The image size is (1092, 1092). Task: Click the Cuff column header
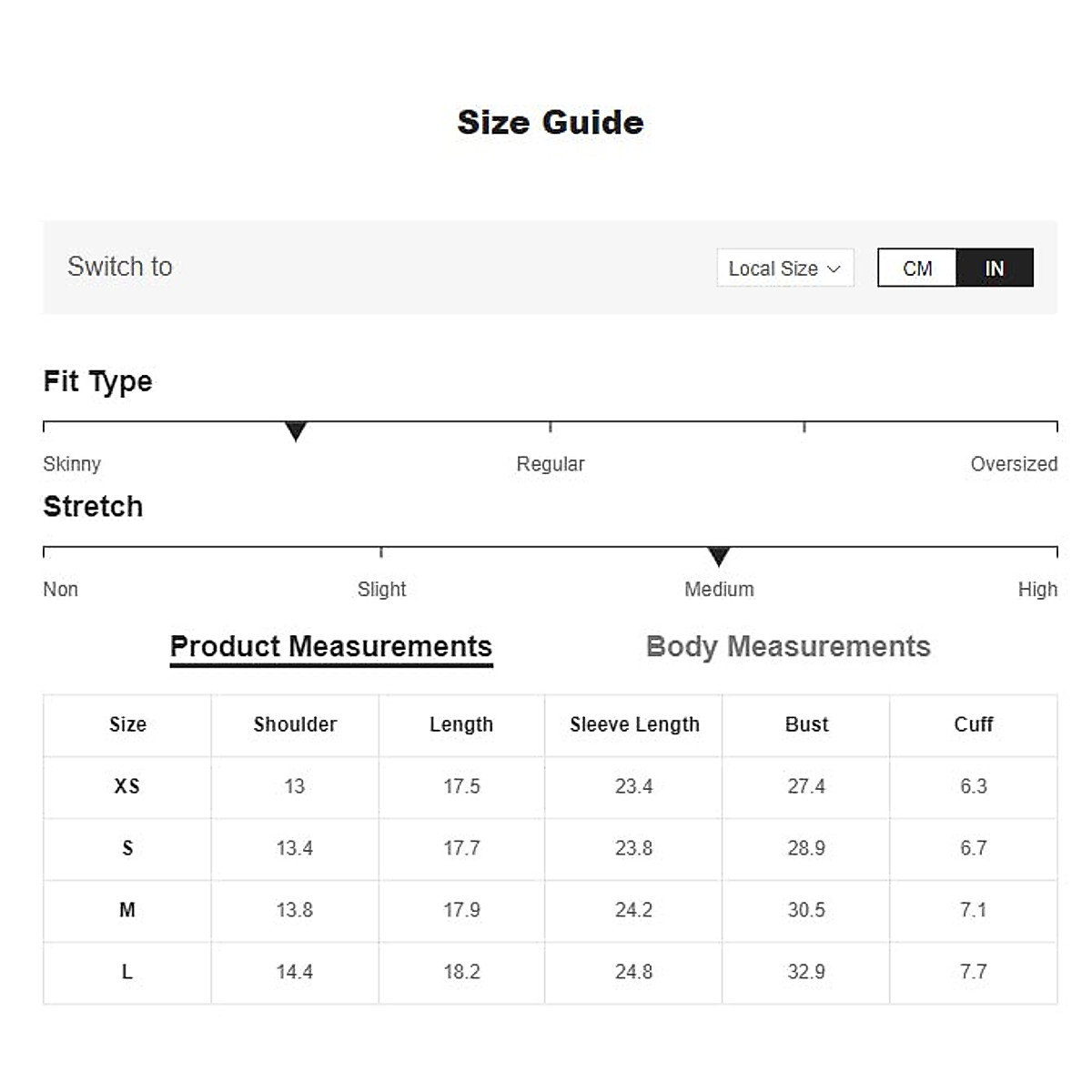(973, 724)
